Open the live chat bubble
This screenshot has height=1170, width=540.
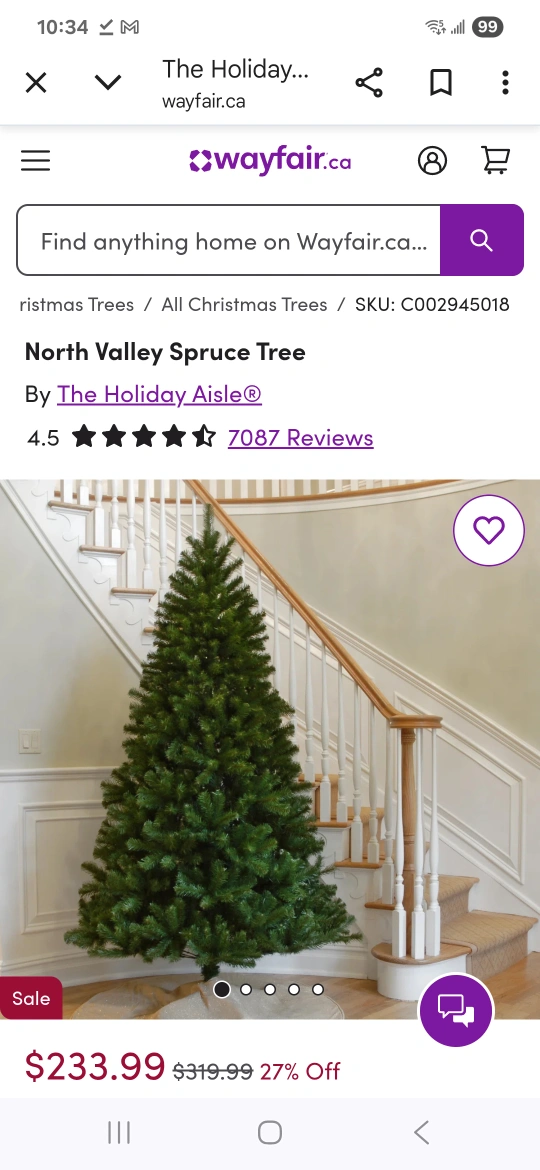click(456, 1010)
